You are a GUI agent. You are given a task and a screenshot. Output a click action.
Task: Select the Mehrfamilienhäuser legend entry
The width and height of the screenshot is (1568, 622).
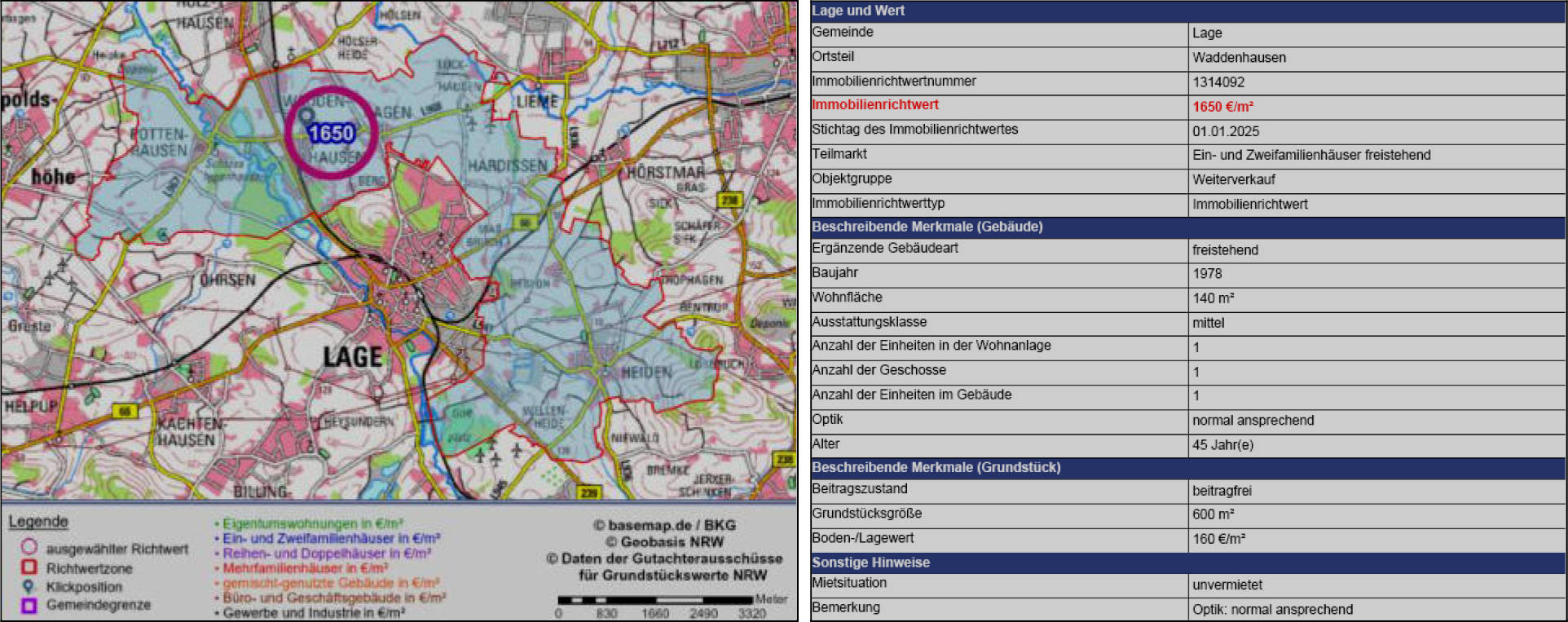[x=305, y=567]
